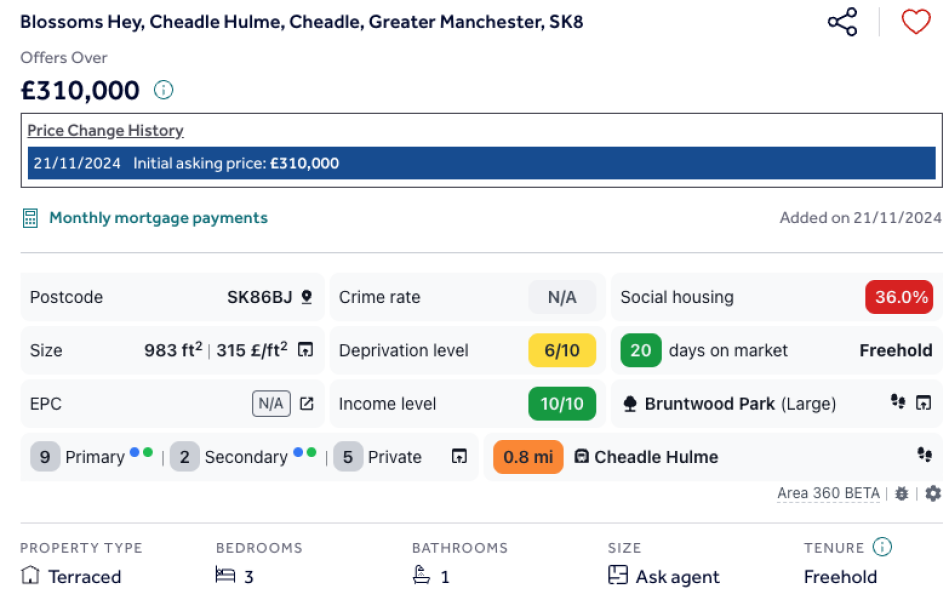
Task: Open the price info tooltip
Action: [x=163, y=90]
